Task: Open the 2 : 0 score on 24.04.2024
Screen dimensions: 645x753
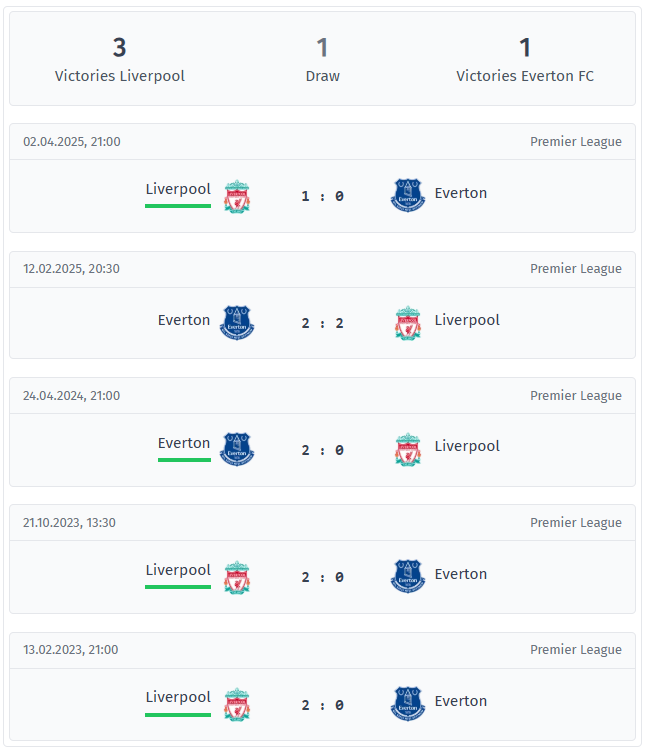Action: 322,450
